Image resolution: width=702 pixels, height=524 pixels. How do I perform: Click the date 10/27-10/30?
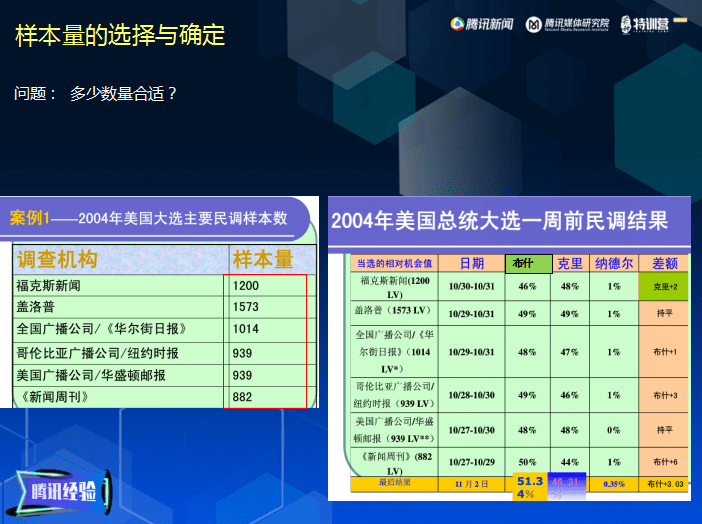(x=472, y=430)
